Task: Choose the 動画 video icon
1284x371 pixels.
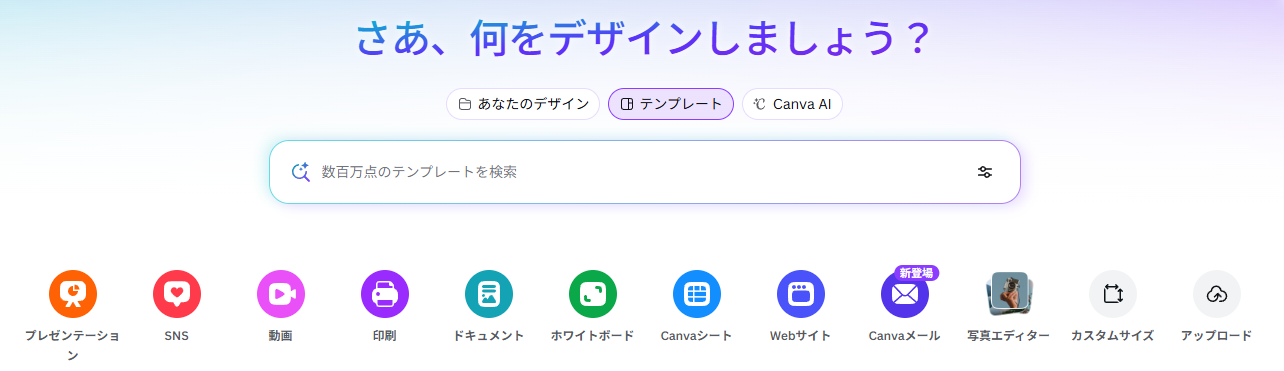Action: coord(281,294)
